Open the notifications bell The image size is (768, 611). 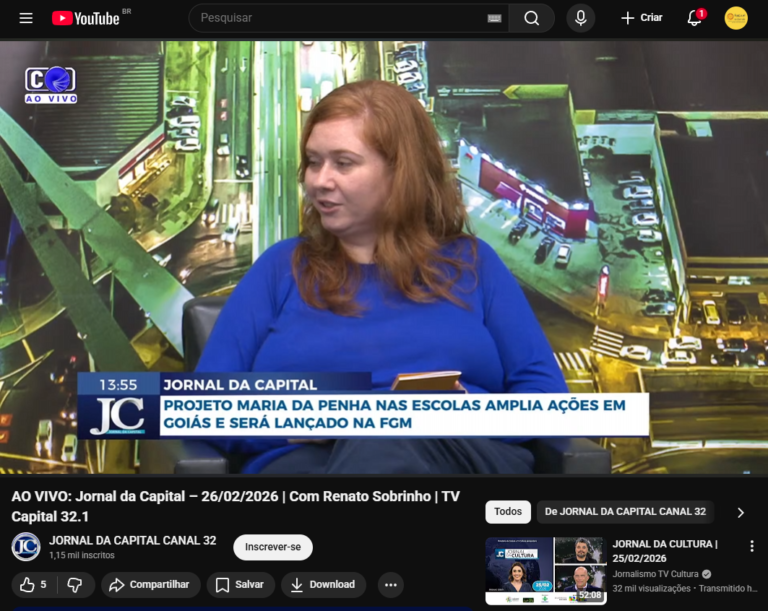[694, 18]
